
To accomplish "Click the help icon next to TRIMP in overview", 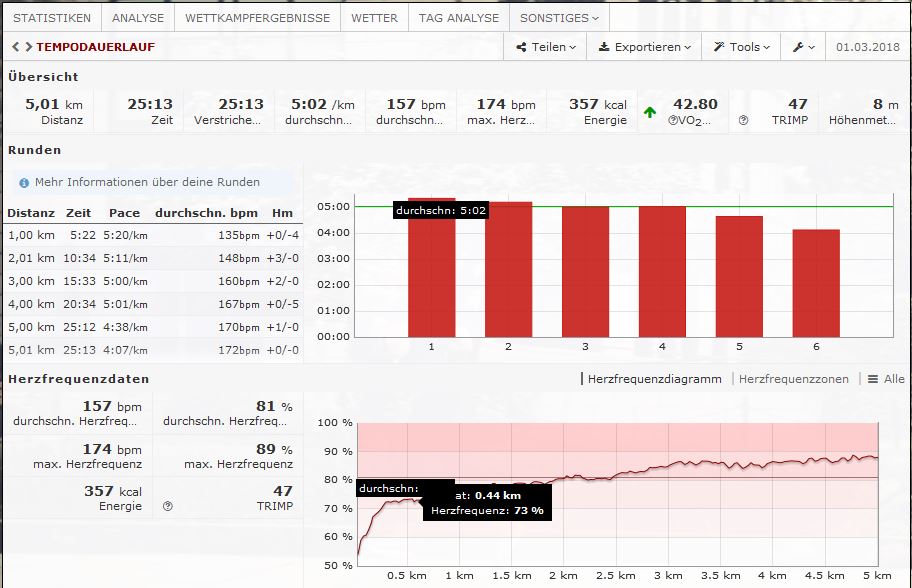I will 743,120.
